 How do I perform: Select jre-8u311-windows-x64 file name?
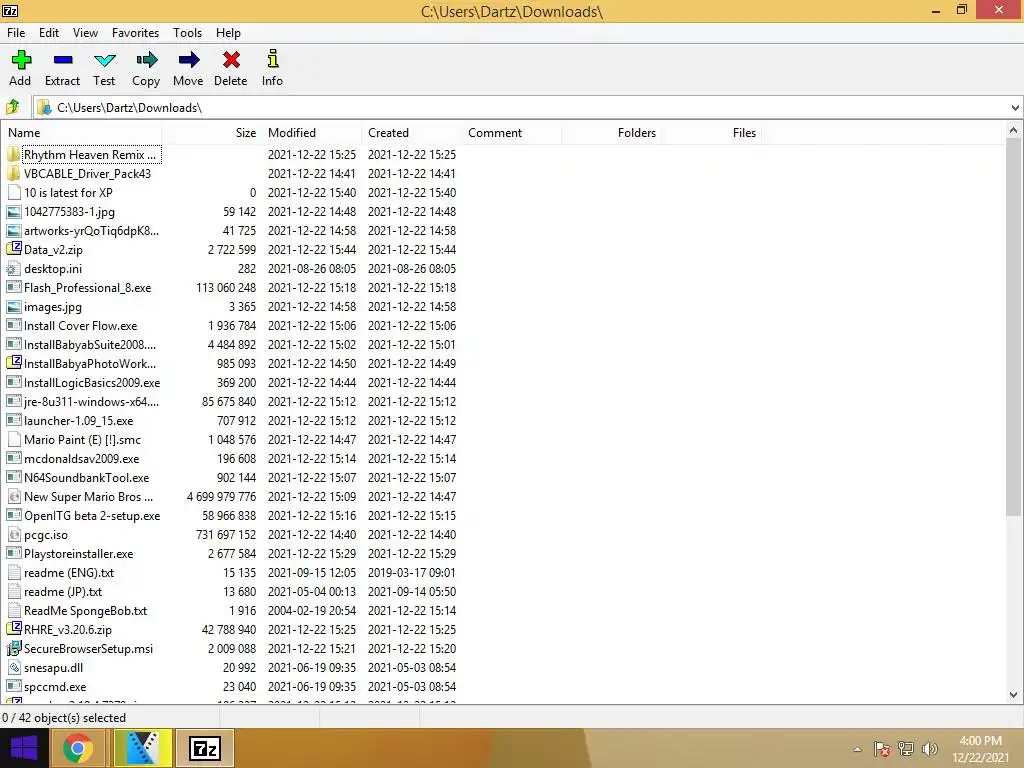coord(91,402)
